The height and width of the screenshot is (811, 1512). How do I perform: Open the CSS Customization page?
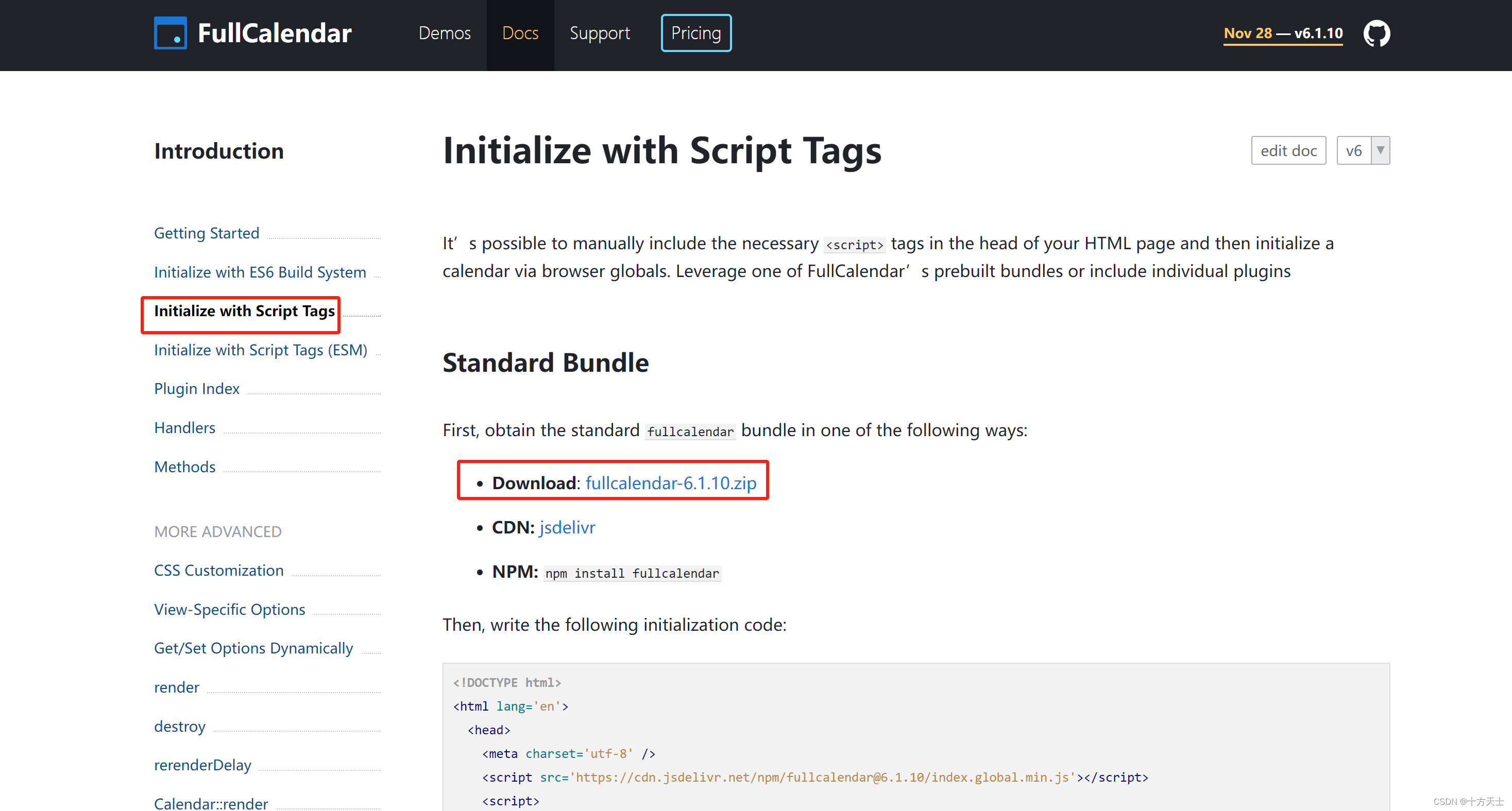pos(218,570)
